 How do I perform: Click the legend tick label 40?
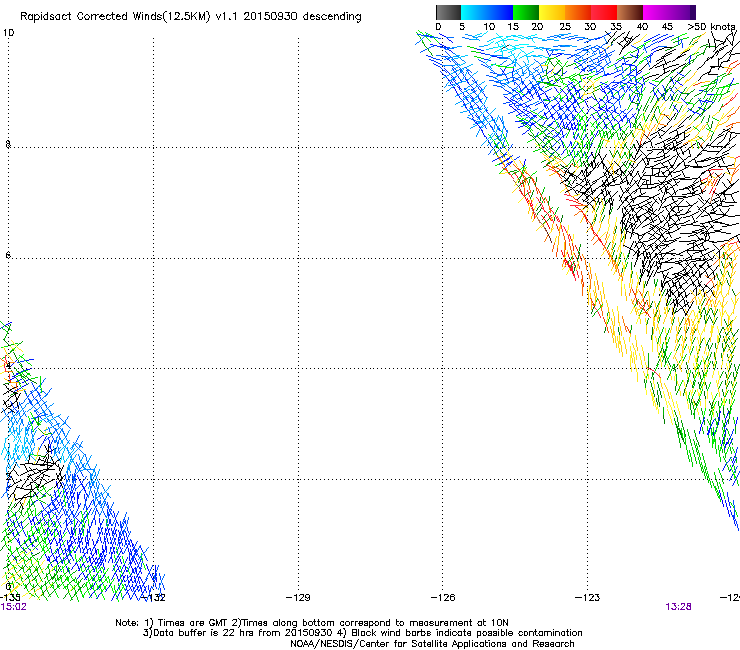coord(642,27)
